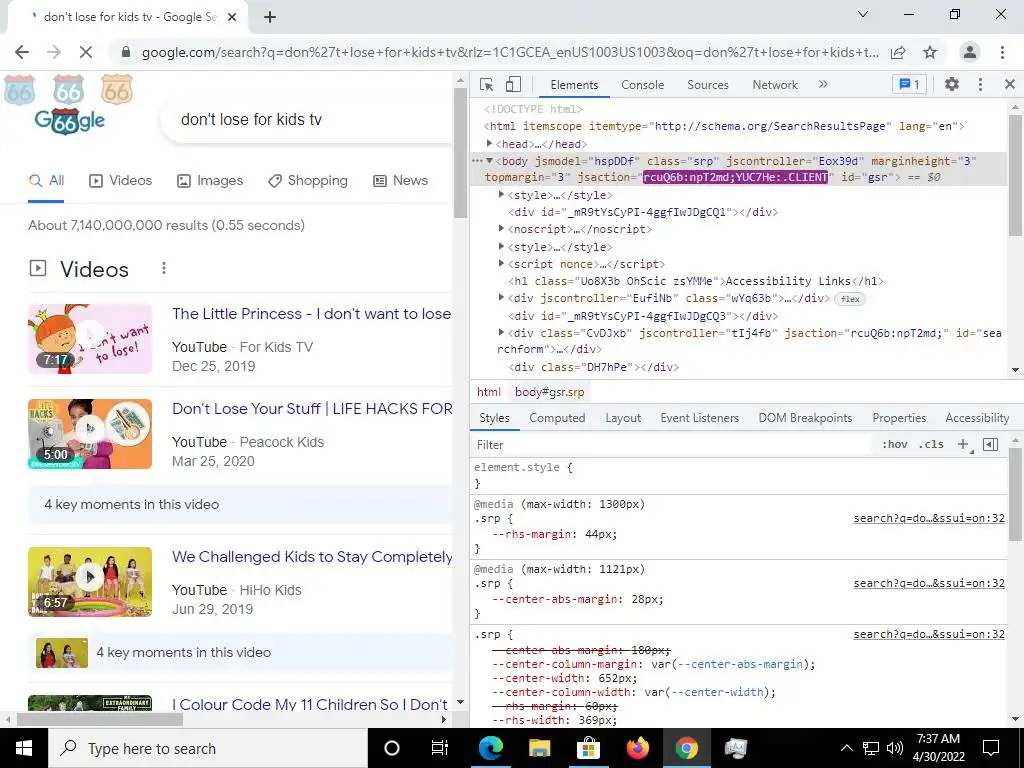Close the Google search tab
1024x768 pixels.
pyautogui.click(x=232, y=18)
